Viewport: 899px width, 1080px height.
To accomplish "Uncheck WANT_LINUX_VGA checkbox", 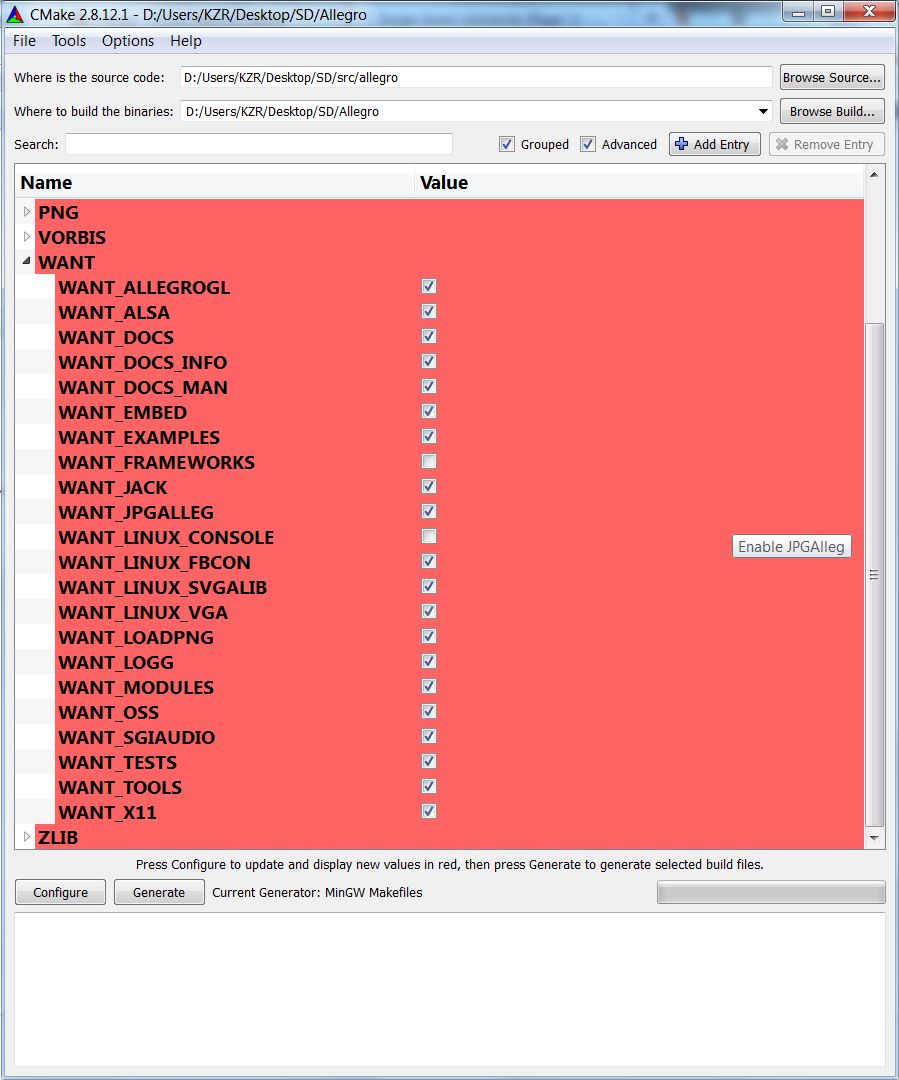I will [428, 612].
